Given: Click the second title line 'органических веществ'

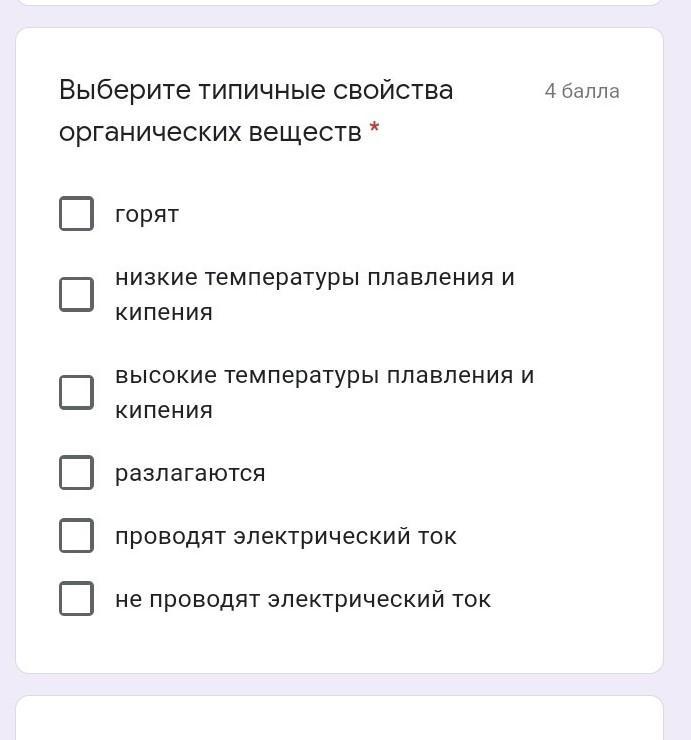Looking at the screenshot, I should coord(210,132).
